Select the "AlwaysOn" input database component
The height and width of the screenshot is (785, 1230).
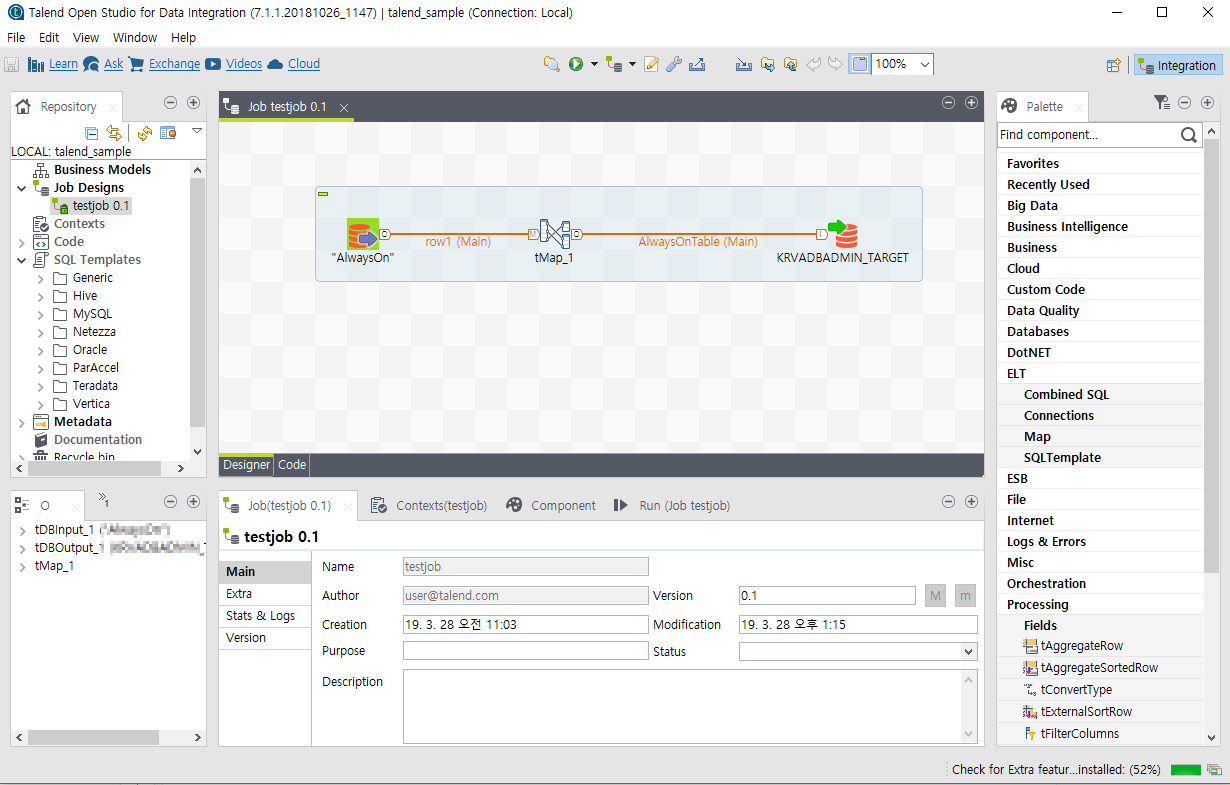click(363, 235)
